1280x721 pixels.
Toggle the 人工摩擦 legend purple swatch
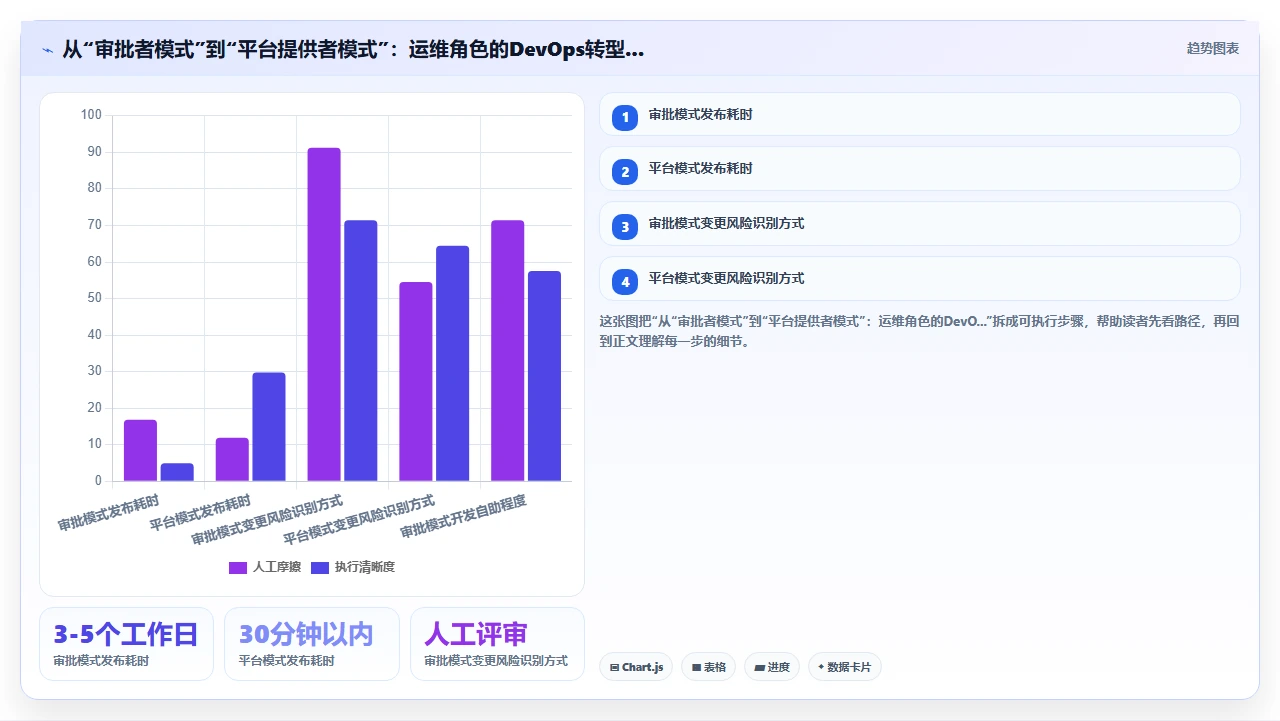pyautogui.click(x=238, y=567)
